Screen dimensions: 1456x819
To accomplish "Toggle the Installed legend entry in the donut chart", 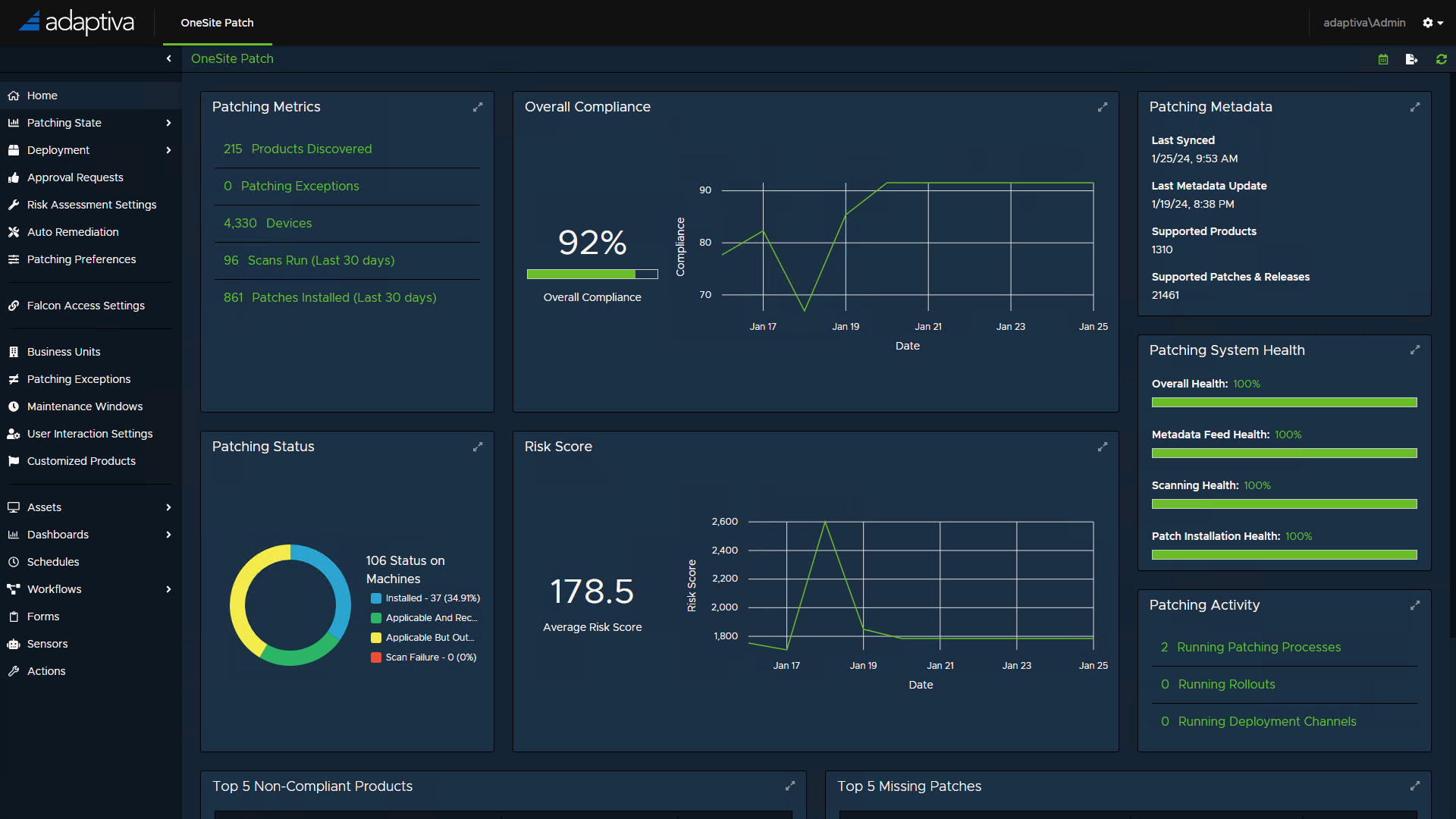I will (425, 598).
